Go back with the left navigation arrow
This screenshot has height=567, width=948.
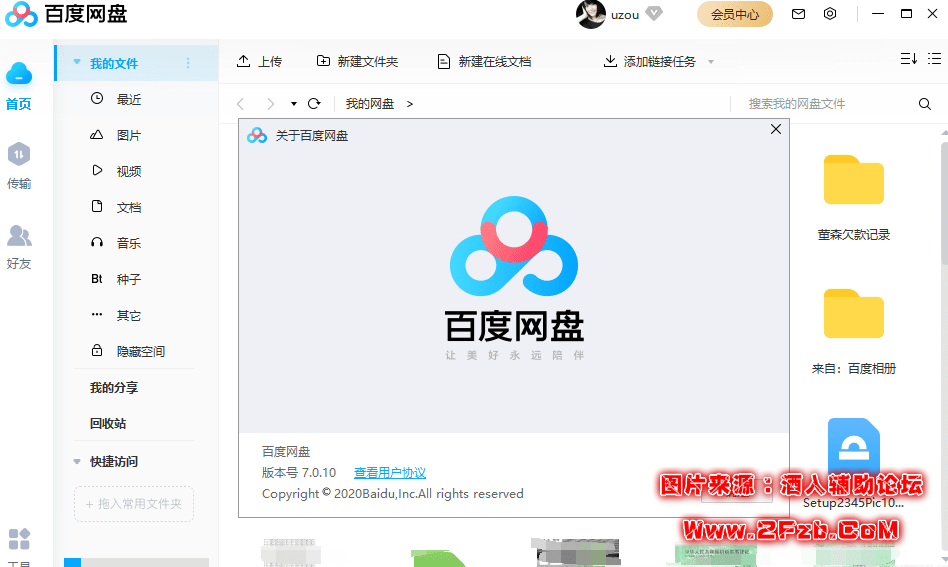(241, 104)
